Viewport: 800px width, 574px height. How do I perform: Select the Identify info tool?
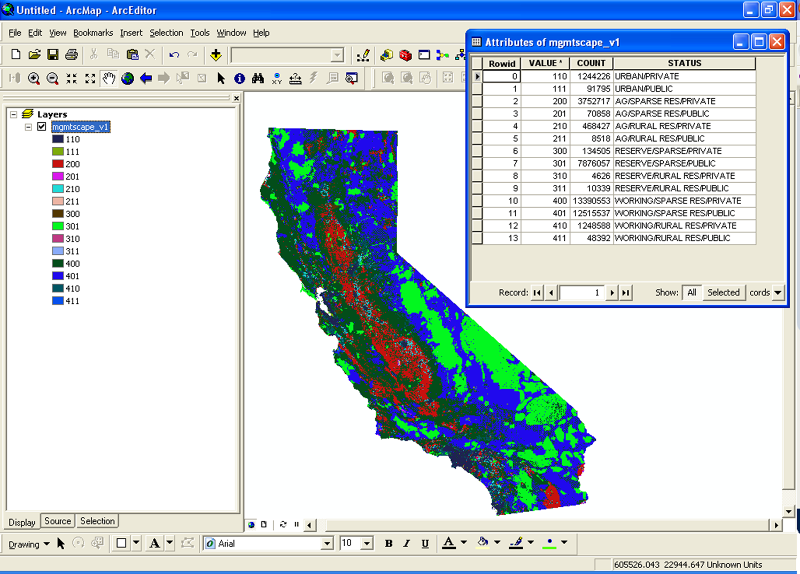point(239,78)
